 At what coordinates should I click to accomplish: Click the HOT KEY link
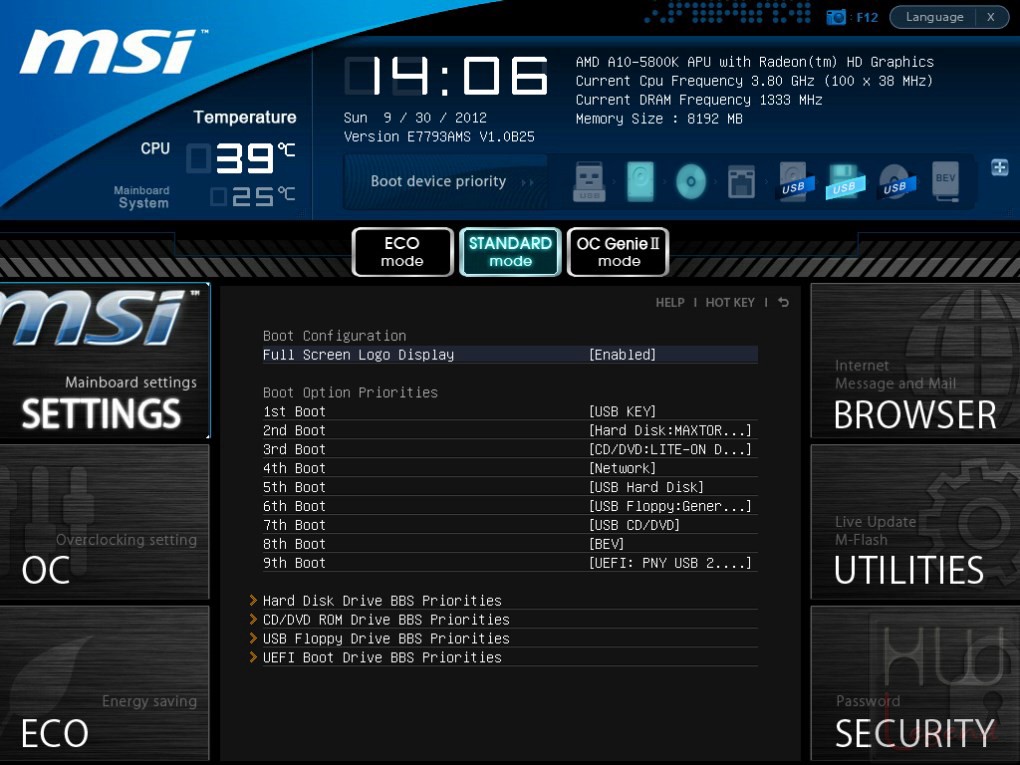coord(730,302)
